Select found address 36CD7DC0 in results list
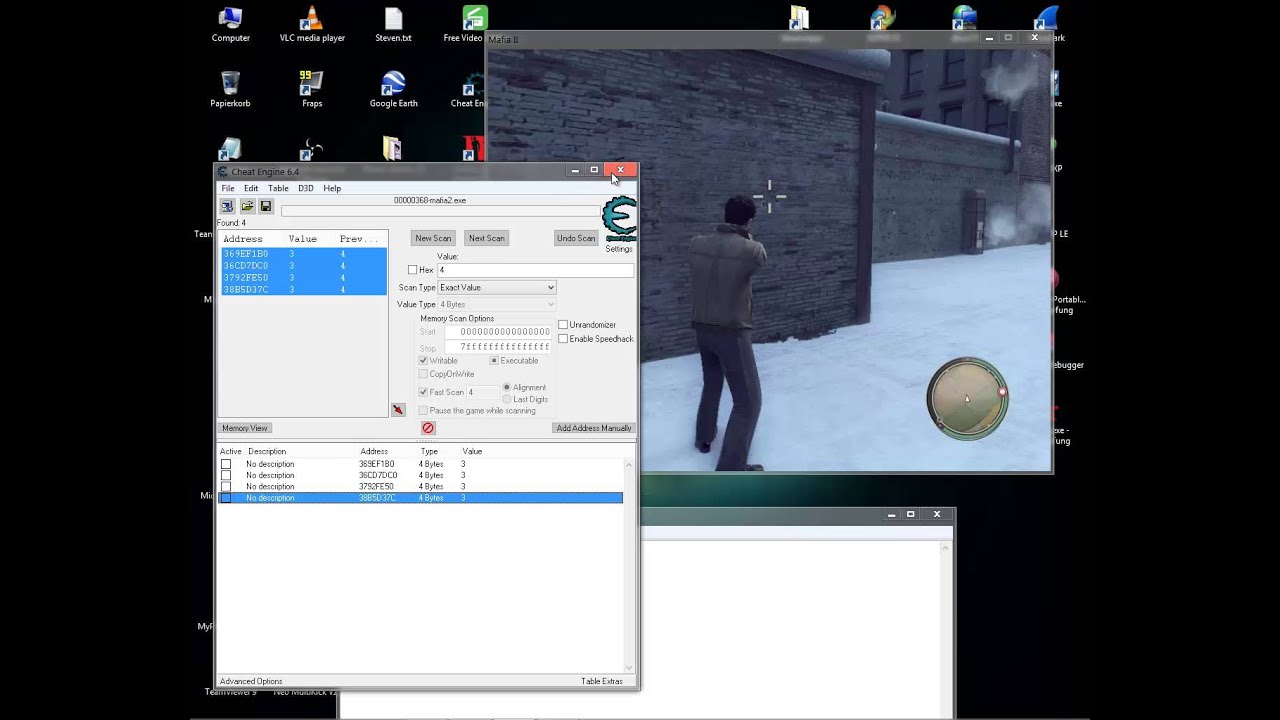This screenshot has height=720, width=1280. point(303,266)
